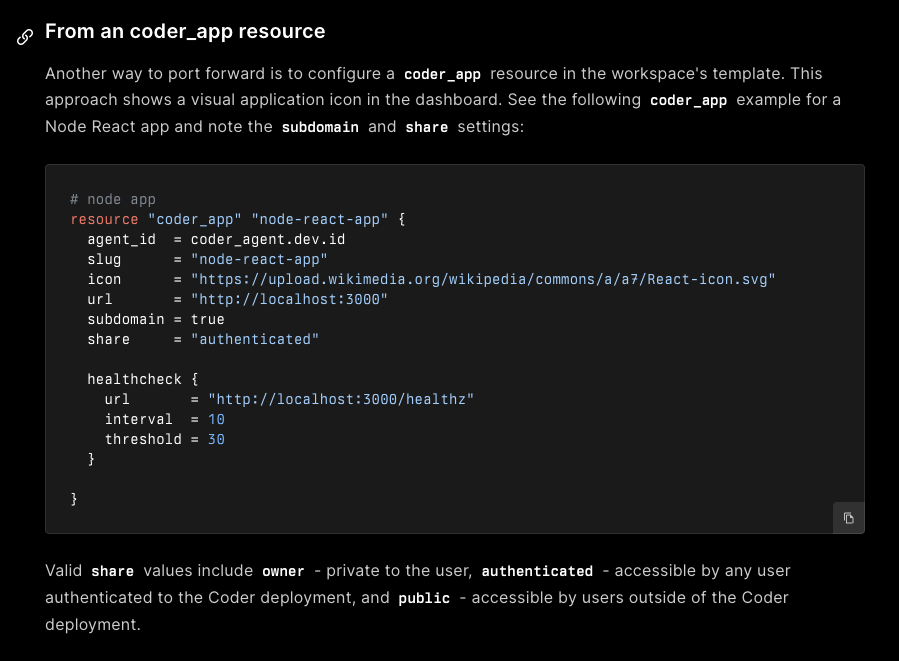Image resolution: width=899 pixels, height=661 pixels.
Task: Click the "authenticated" string in the code block
Action: pos(255,339)
